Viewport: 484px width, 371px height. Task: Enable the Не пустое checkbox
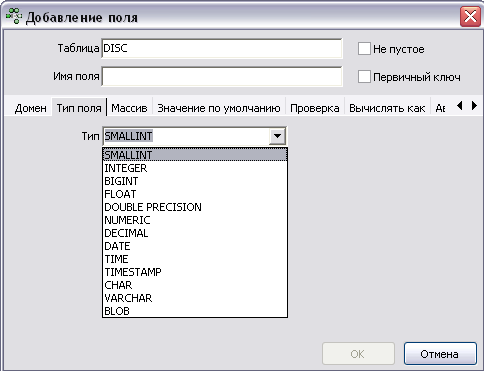click(364, 49)
